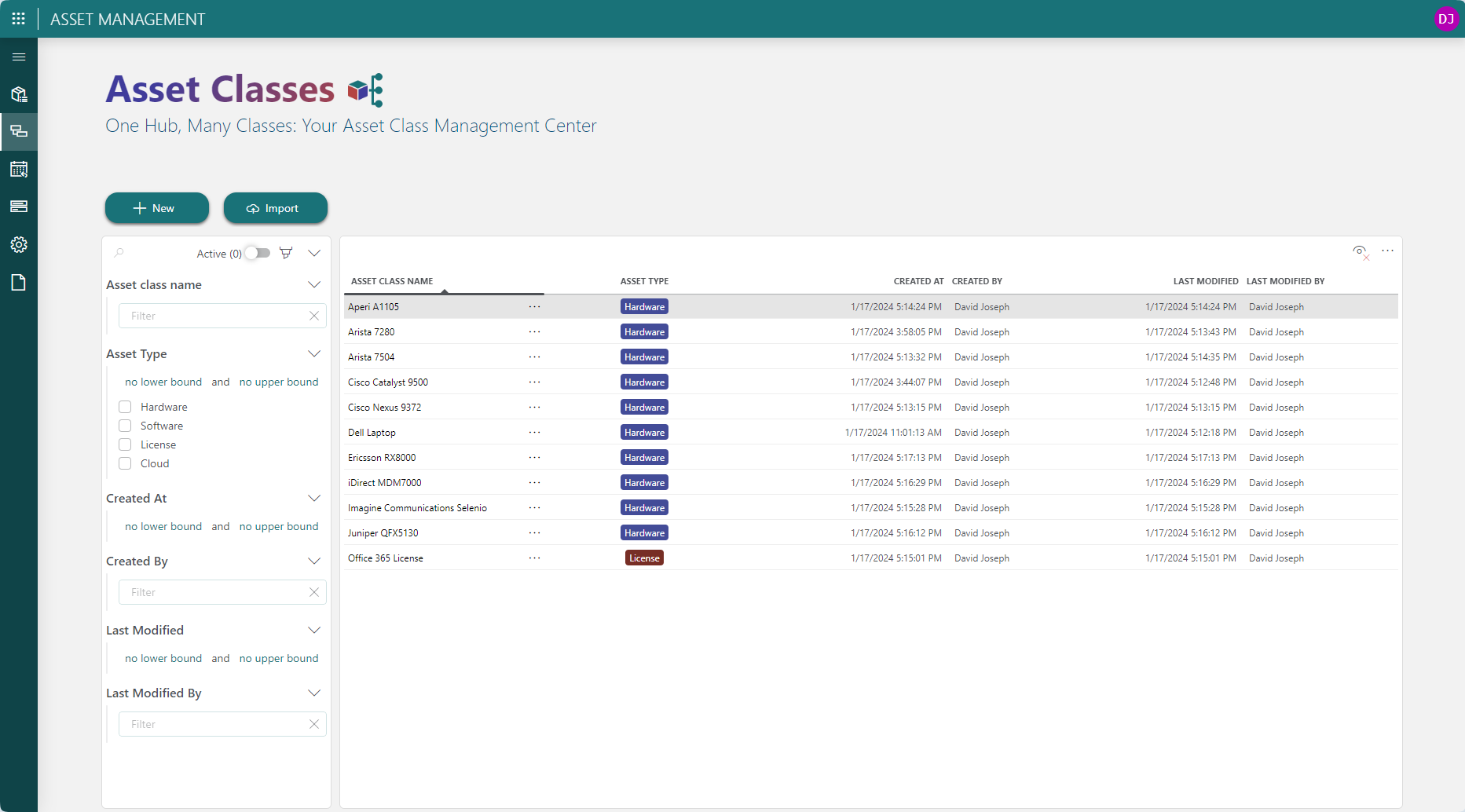Clear the Created By filter field
Viewport: 1465px width, 812px height.
tap(314, 592)
